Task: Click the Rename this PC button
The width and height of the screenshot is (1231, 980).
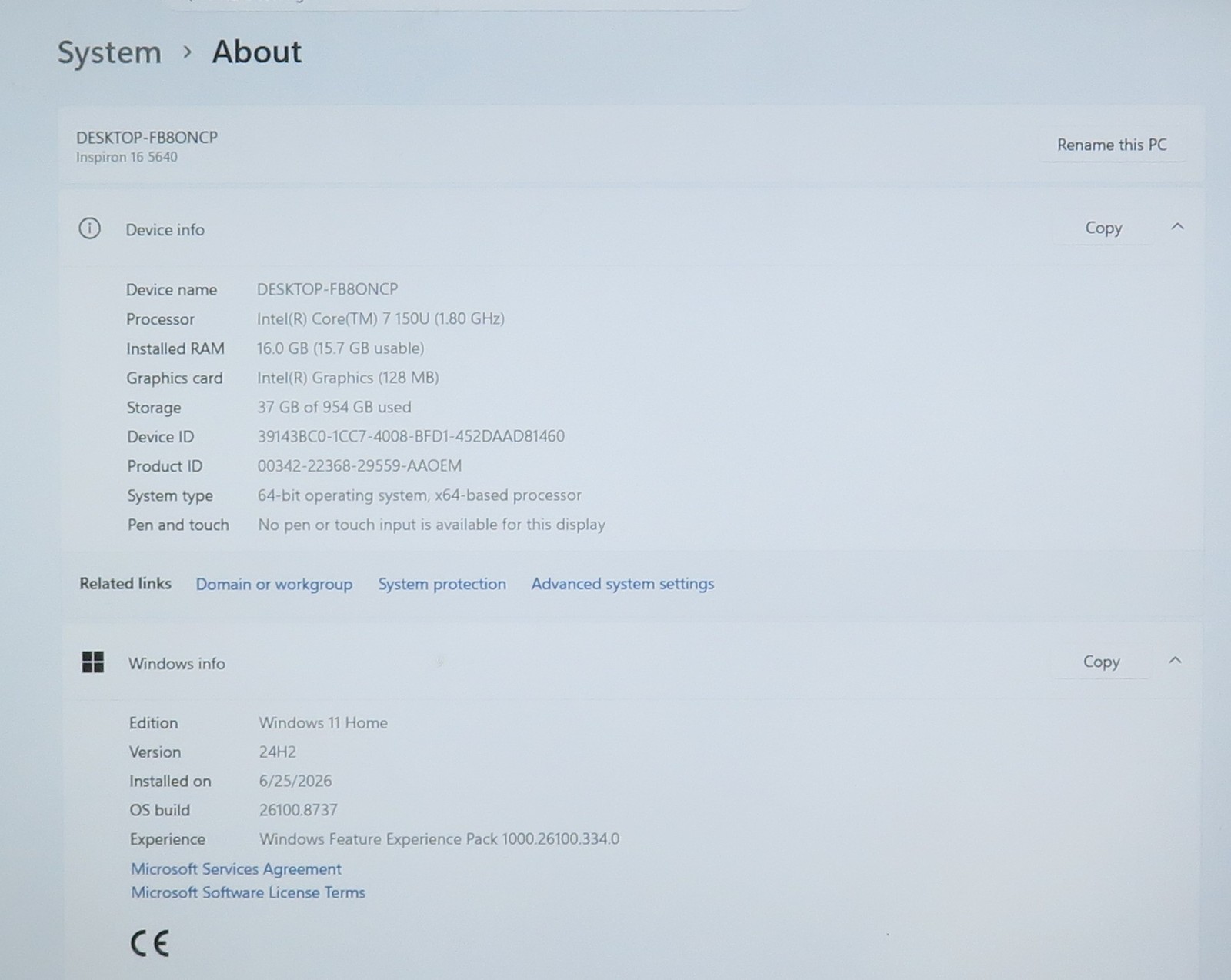Action: pos(1112,145)
